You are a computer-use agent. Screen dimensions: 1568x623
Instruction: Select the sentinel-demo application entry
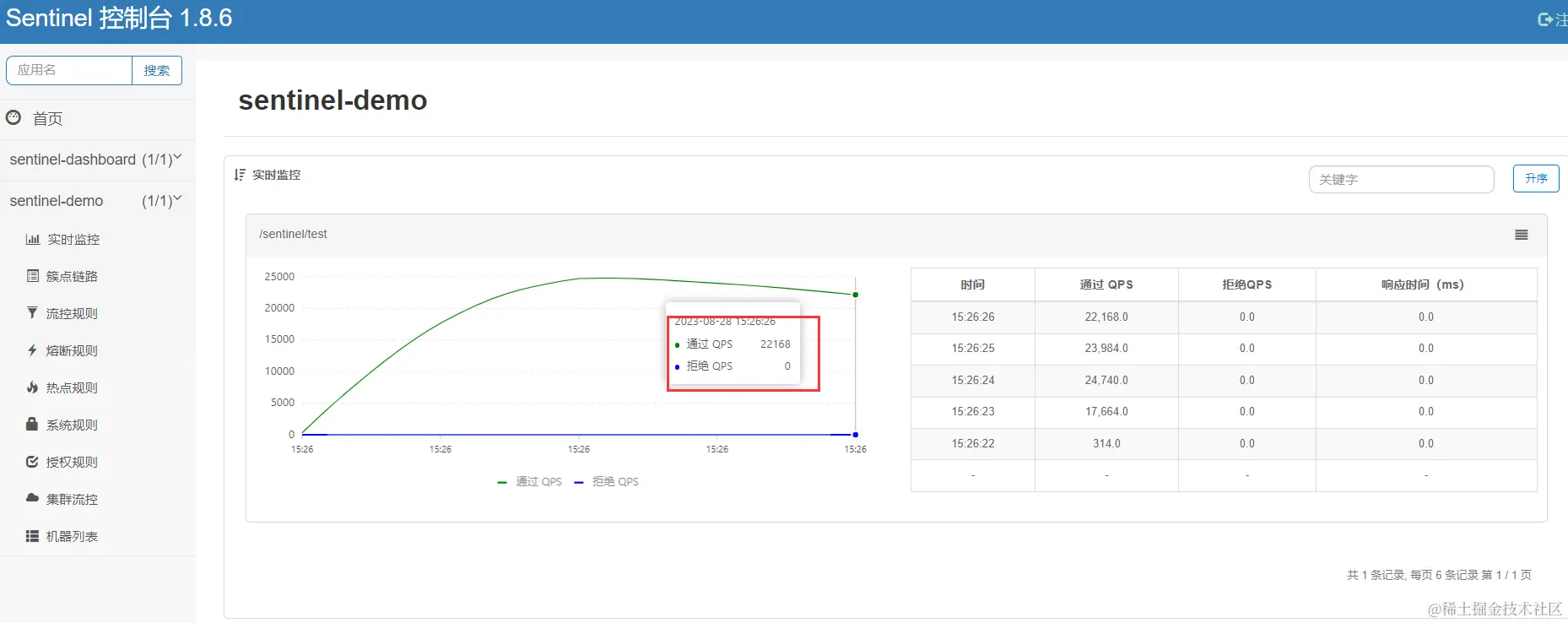tap(57, 201)
